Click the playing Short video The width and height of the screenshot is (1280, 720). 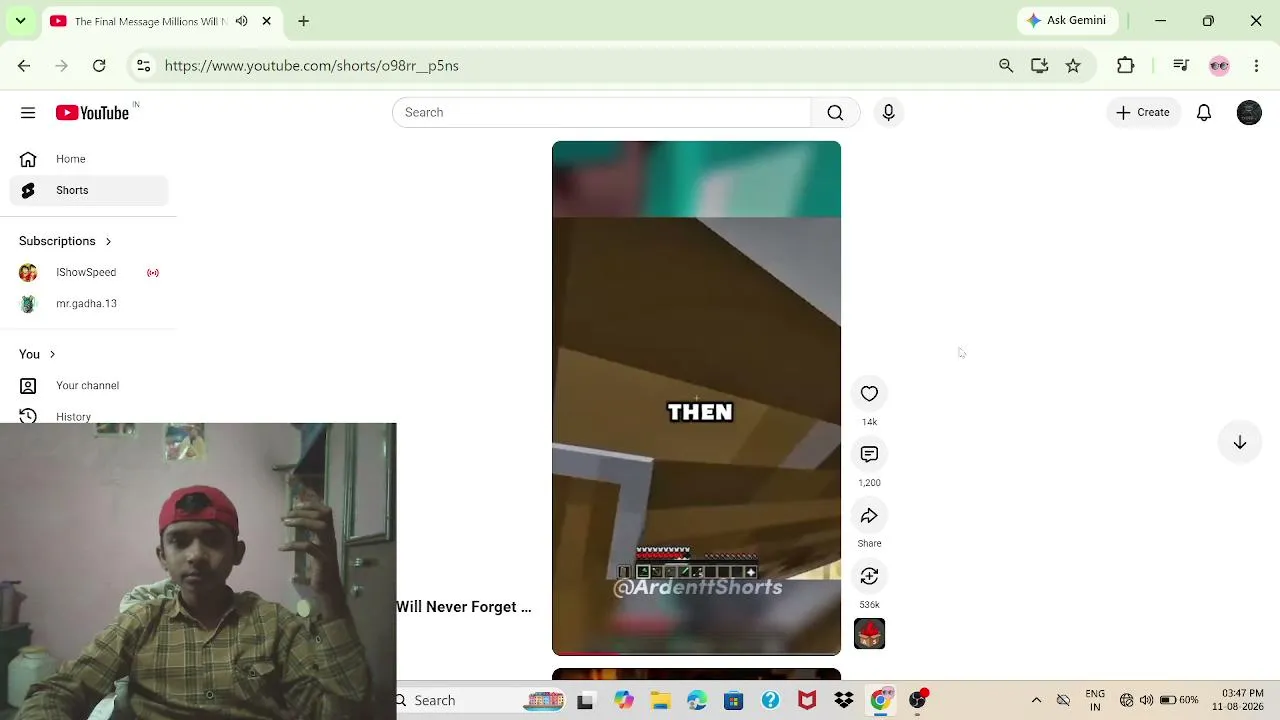point(696,398)
